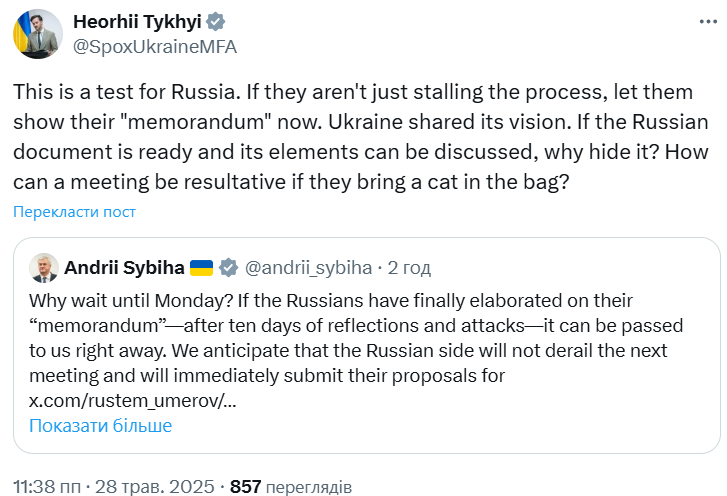Image resolution: width=727 pixels, height=496 pixels.
Task: Click Andrii Sybiha's small avatar in the quoted post
Action: tap(43, 268)
